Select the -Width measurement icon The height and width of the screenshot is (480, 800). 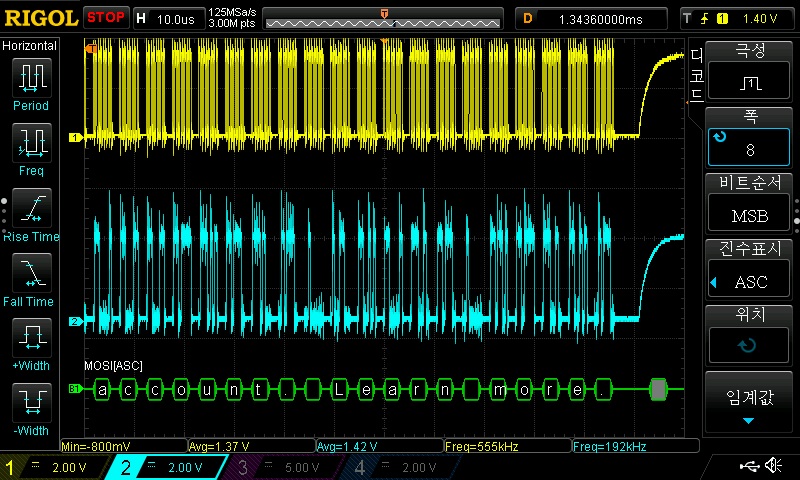[x=31, y=403]
